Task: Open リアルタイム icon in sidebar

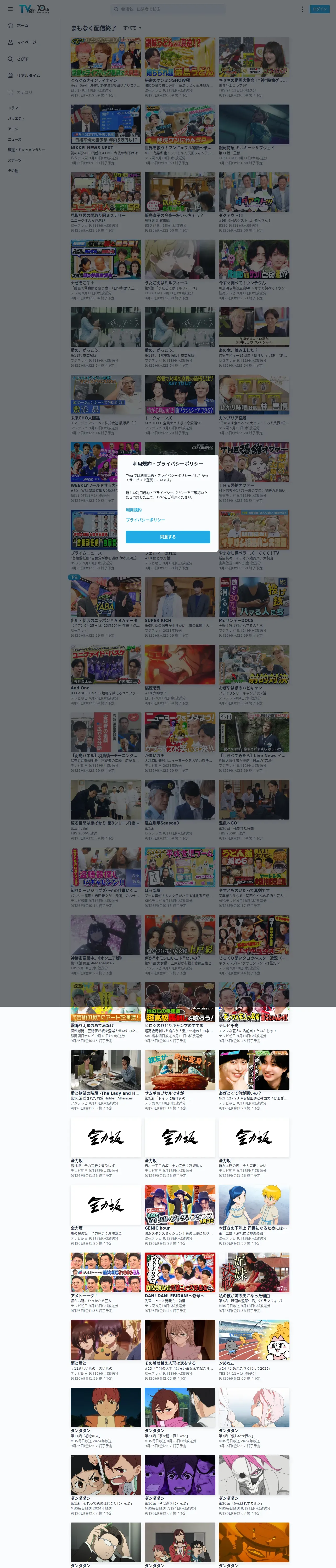Action: (10, 76)
